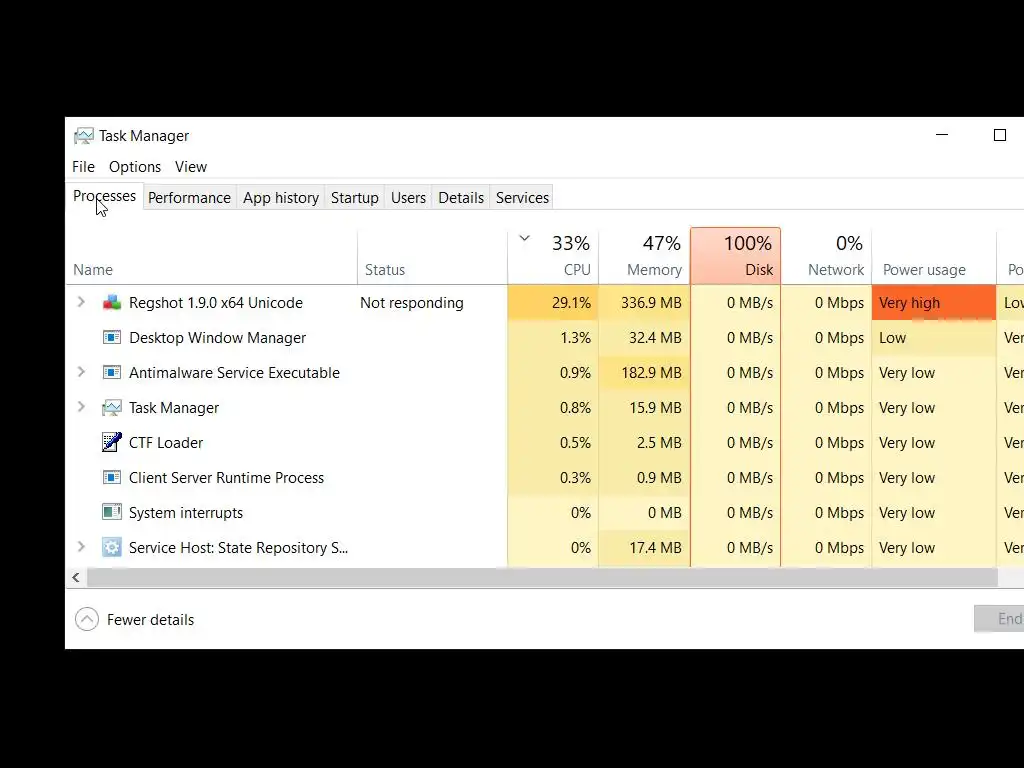Click Fewer details link
1024x768 pixels.
pyautogui.click(x=150, y=620)
